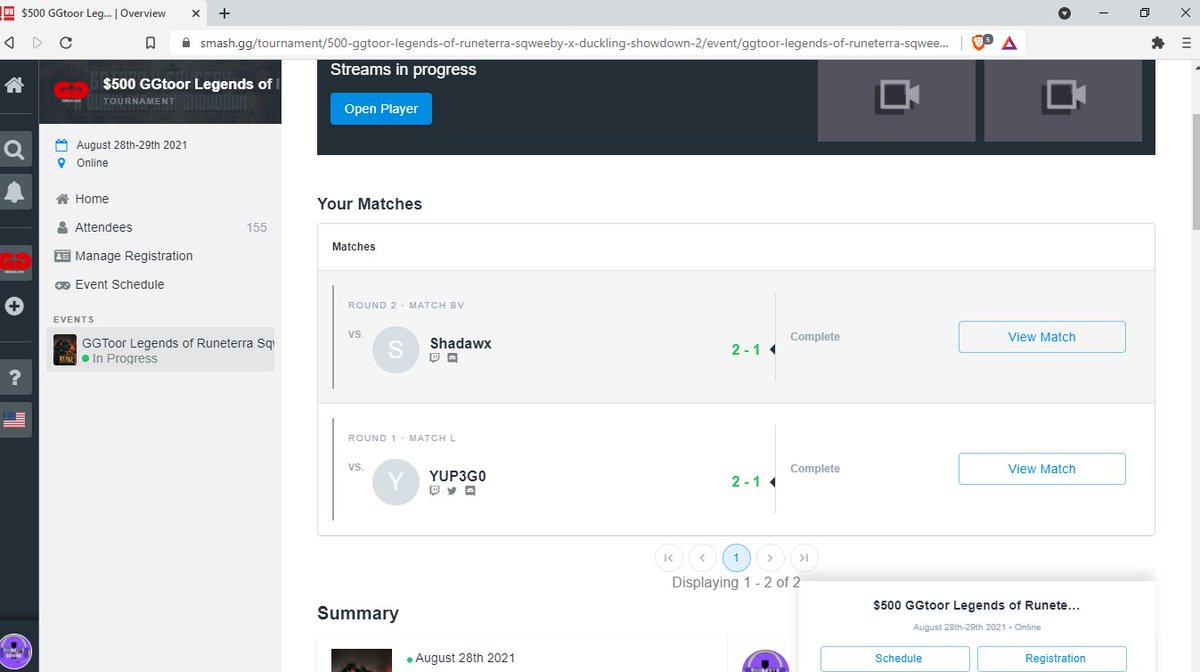Click YUP3G0's Discord icon
The image size is (1200, 672).
pos(470,491)
